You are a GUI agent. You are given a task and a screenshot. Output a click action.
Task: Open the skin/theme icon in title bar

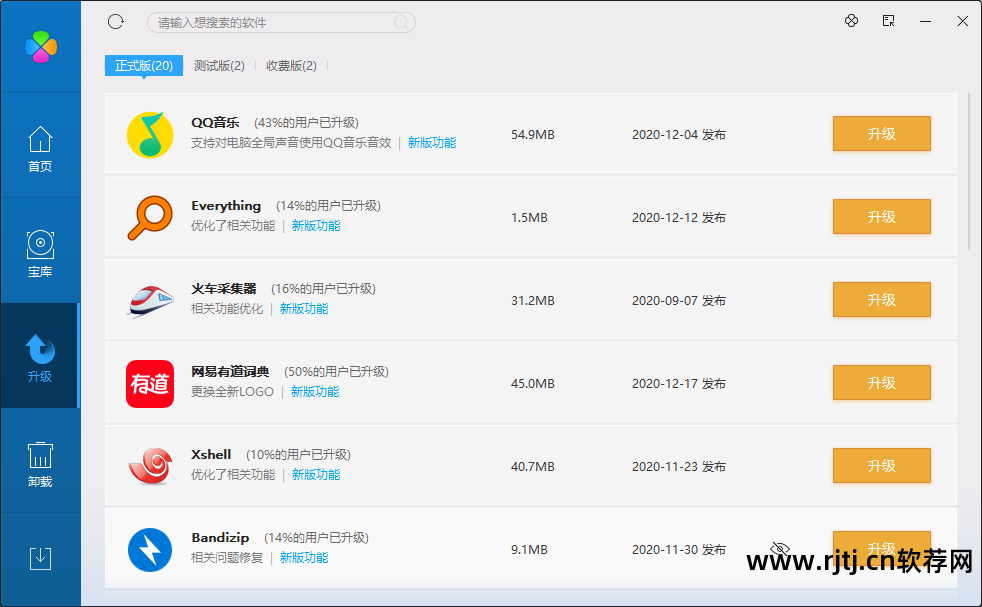click(851, 21)
